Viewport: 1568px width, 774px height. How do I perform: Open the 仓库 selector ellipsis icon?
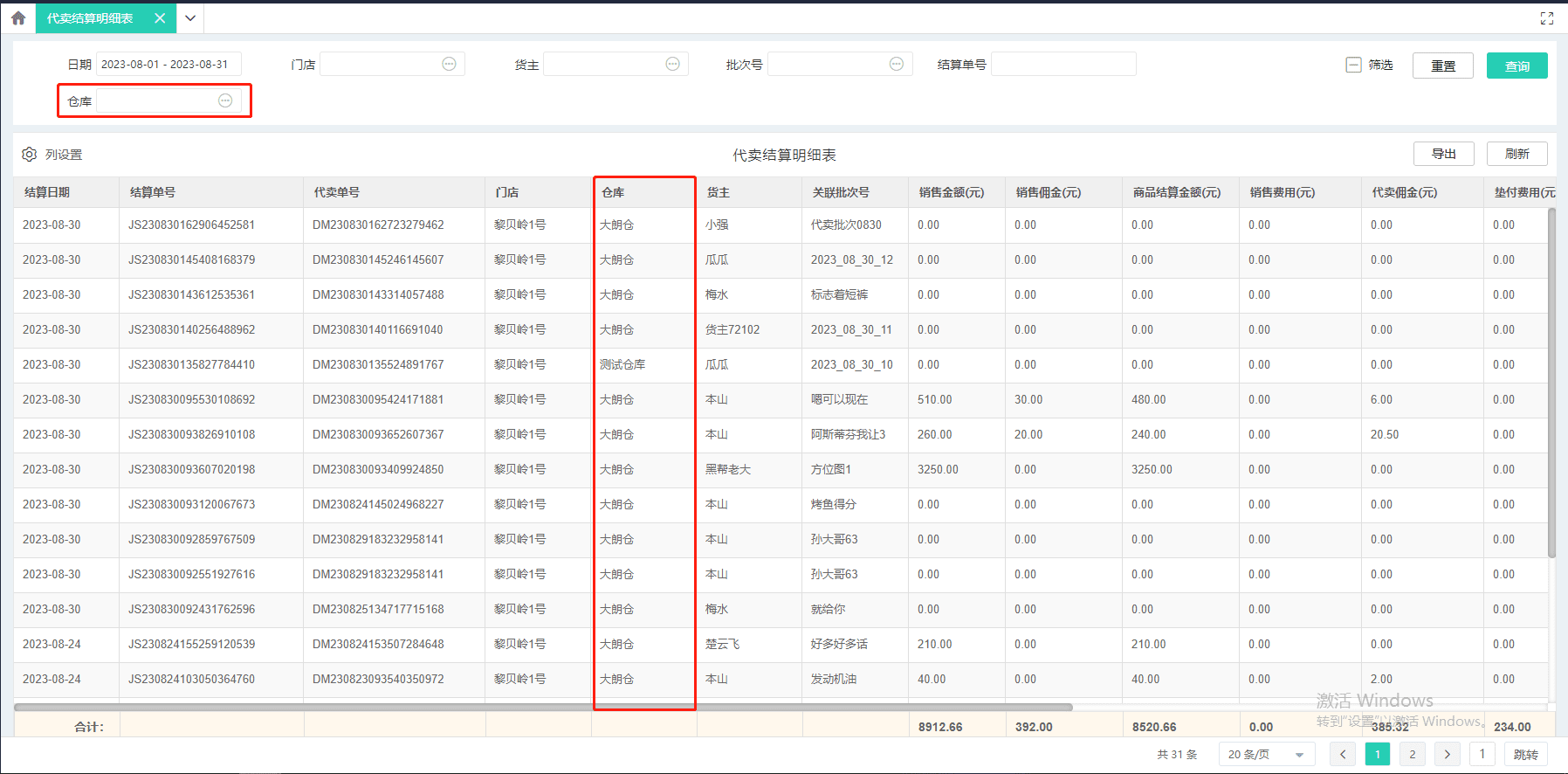(x=225, y=100)
